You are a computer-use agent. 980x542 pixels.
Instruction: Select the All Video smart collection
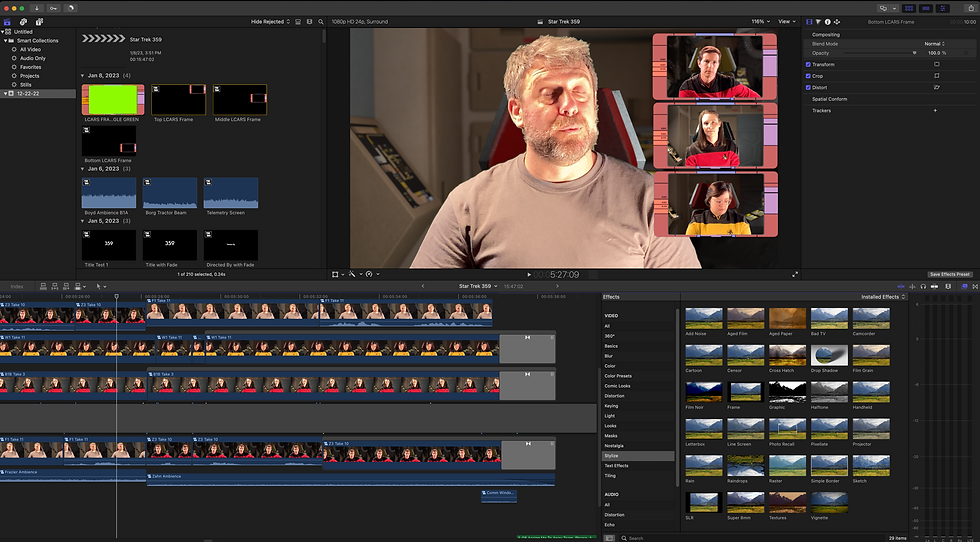coord(30,49)
